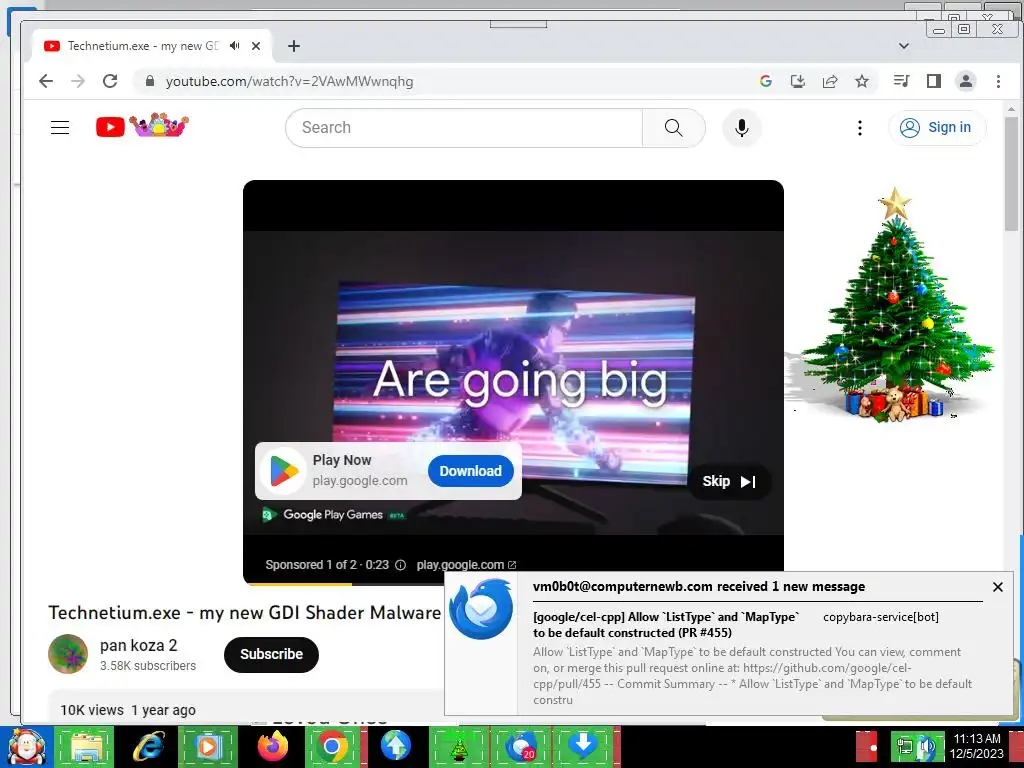Open volume control in system tray
Image resolution: width=1024 pixels, height=768 pixels.
[x=927, y=747]
